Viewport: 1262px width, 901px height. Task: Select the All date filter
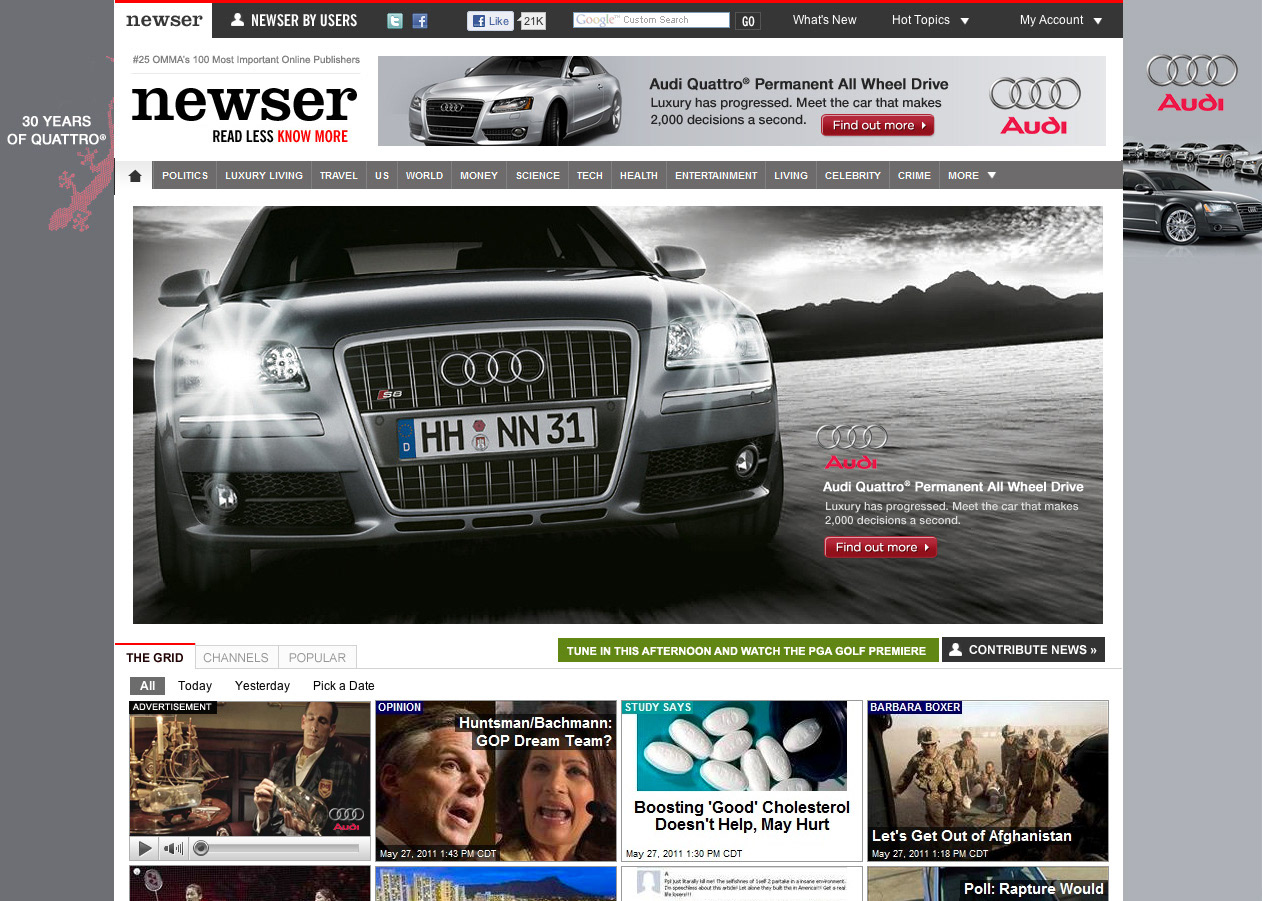tap(147, 686)
